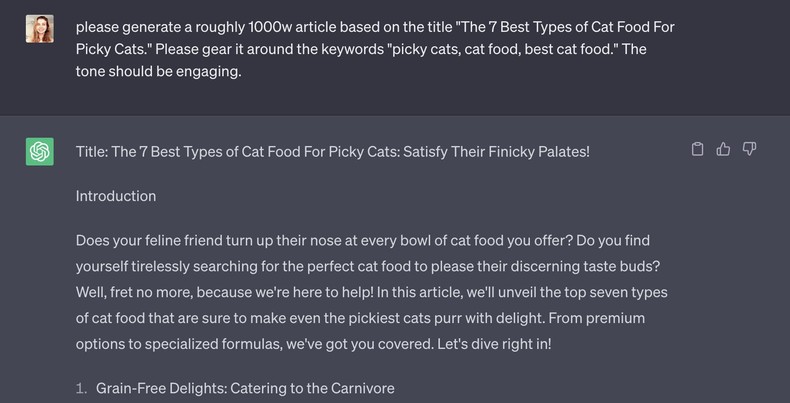Click the user profile photo avatar
Viewport: 790px width, 403px height.
point(39,29)
